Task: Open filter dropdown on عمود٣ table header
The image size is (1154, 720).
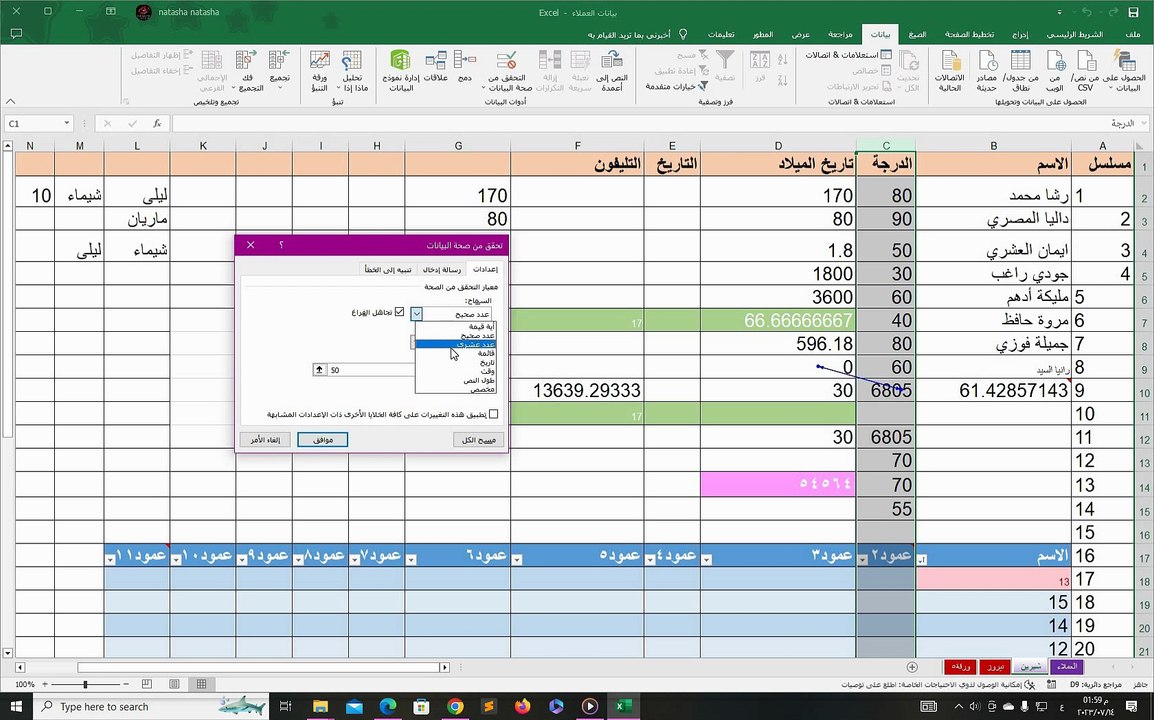Action: pos(707,560)
